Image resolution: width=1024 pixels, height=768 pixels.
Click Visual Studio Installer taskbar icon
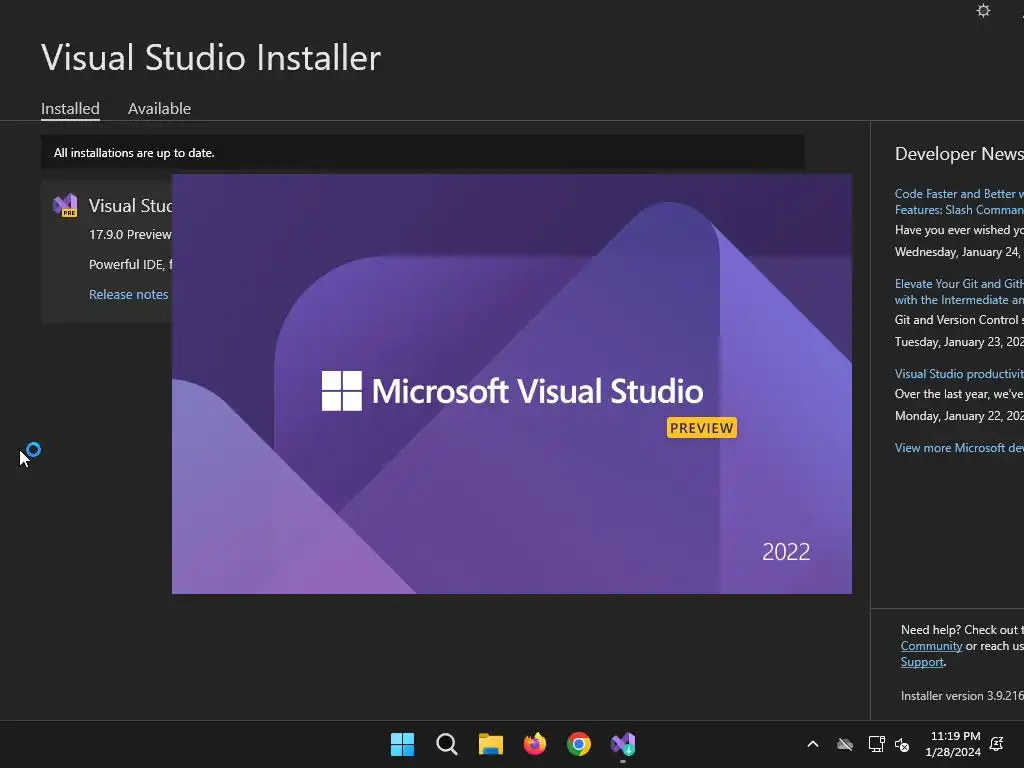pyautogui.click(x=623, y=744)
